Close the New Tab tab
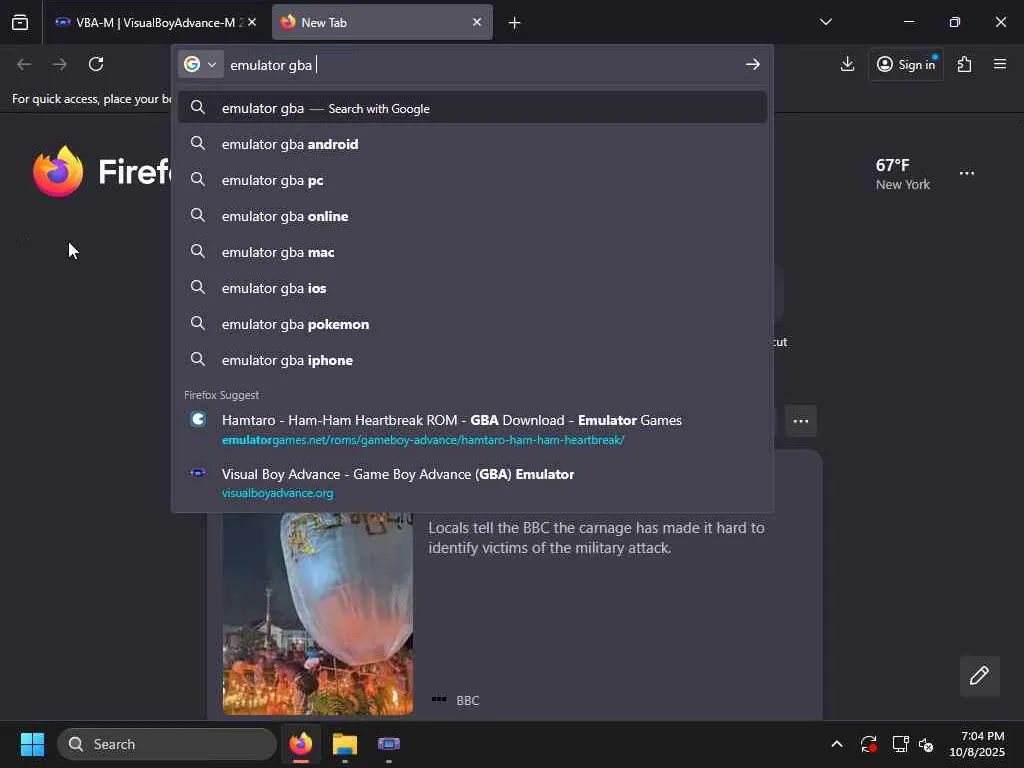 pyautogui.click(x=477, y=22)
